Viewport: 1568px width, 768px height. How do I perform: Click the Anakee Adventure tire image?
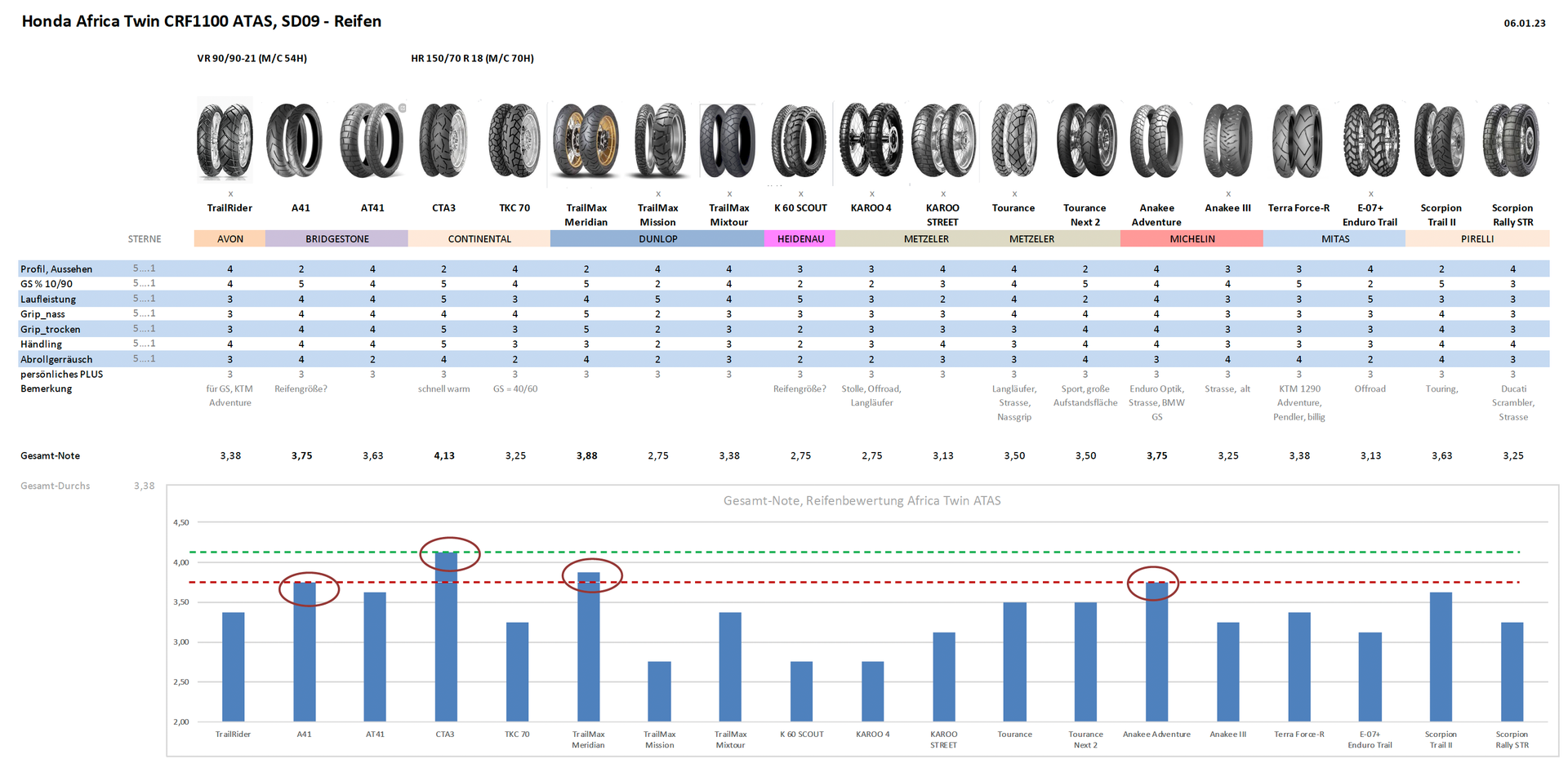[1156, 140]
